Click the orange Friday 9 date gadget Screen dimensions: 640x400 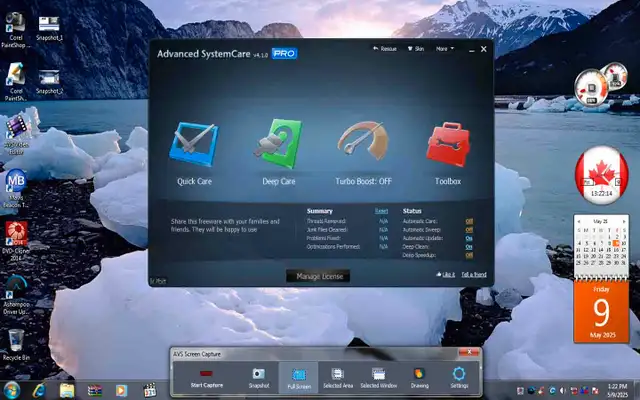click(601, 312)
